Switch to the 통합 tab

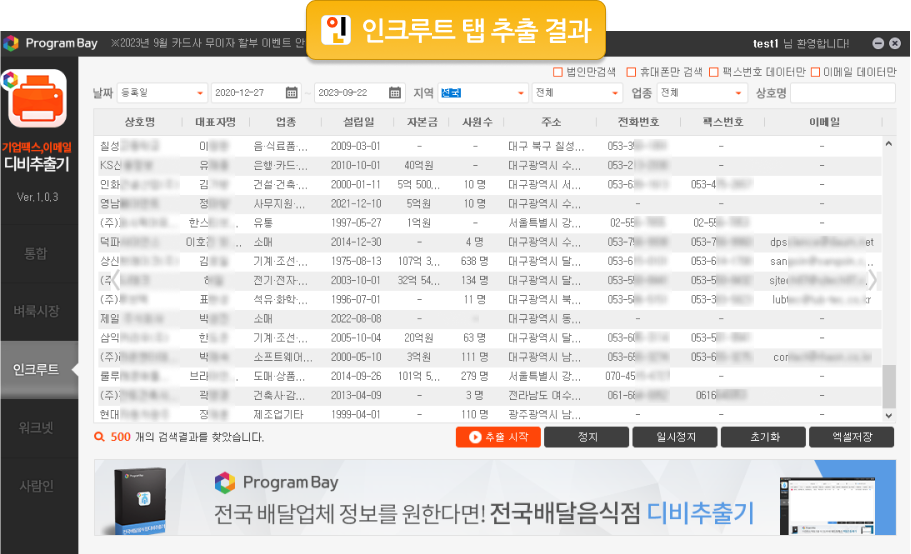[36, 253]
